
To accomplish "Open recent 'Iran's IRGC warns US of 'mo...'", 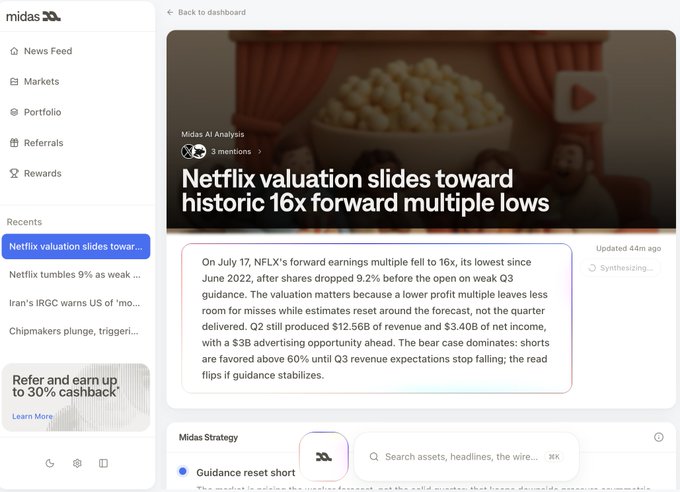I will click(75, 303).
